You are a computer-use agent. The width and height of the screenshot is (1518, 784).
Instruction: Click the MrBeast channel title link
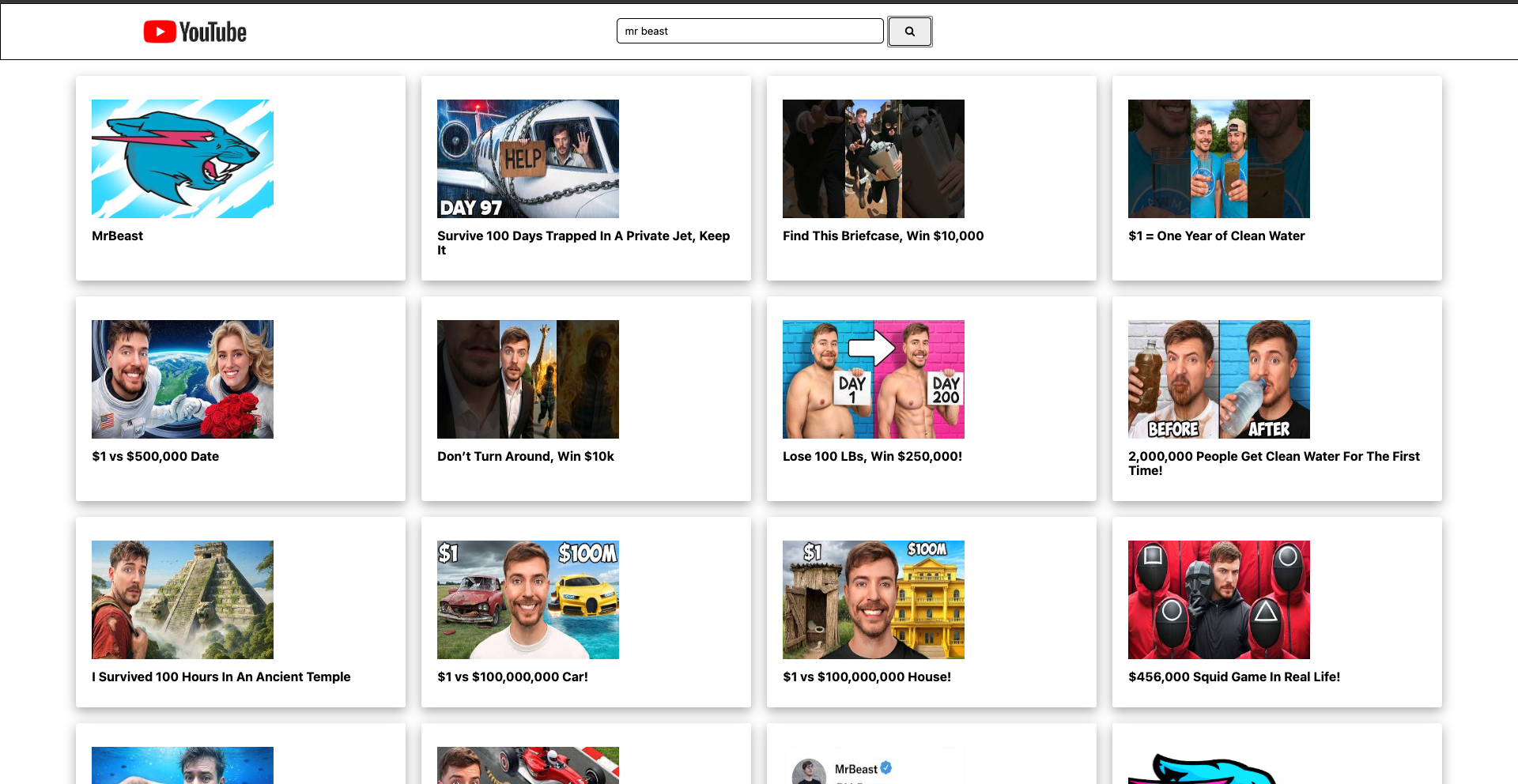click(117, 236)
